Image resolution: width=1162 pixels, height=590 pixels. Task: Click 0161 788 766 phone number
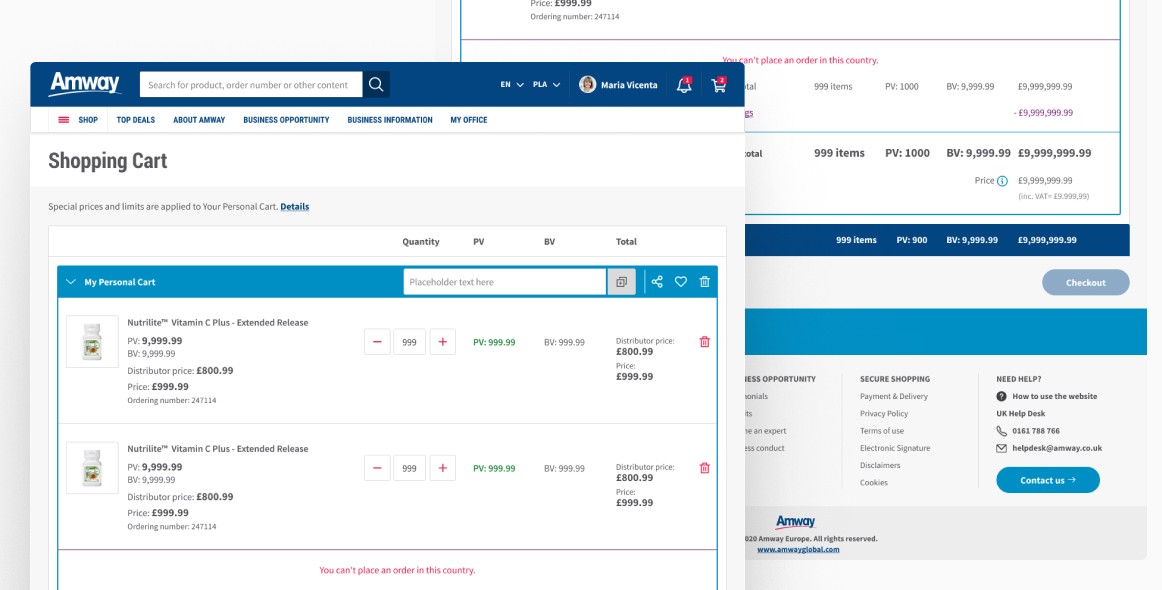pos(1036,431)
